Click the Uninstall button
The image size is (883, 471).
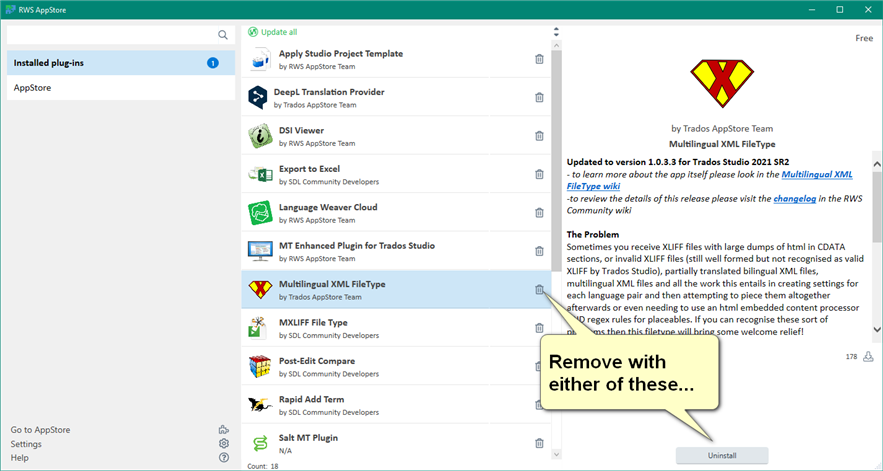[722, 455]
